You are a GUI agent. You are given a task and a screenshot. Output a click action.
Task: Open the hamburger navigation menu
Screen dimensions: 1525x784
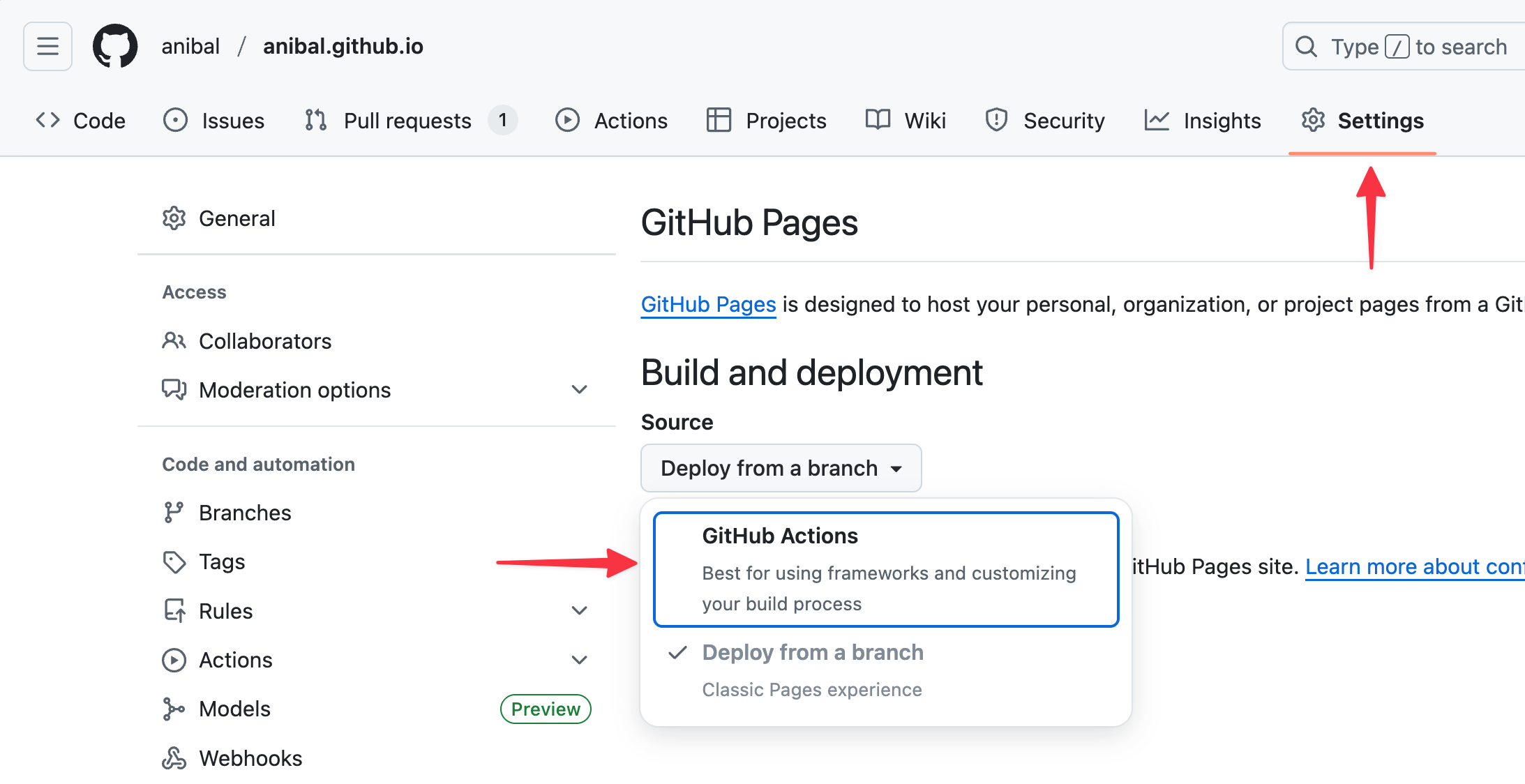pyautogui.click(x=47, y=46)
